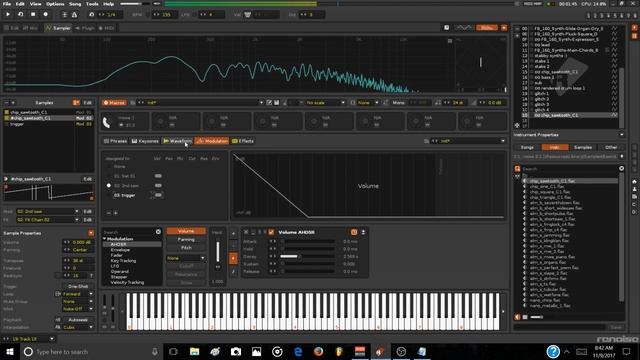Open the Interpolation Cubic dropdown
The height and width of the screenshot is (360, 640).
[78, 327]
